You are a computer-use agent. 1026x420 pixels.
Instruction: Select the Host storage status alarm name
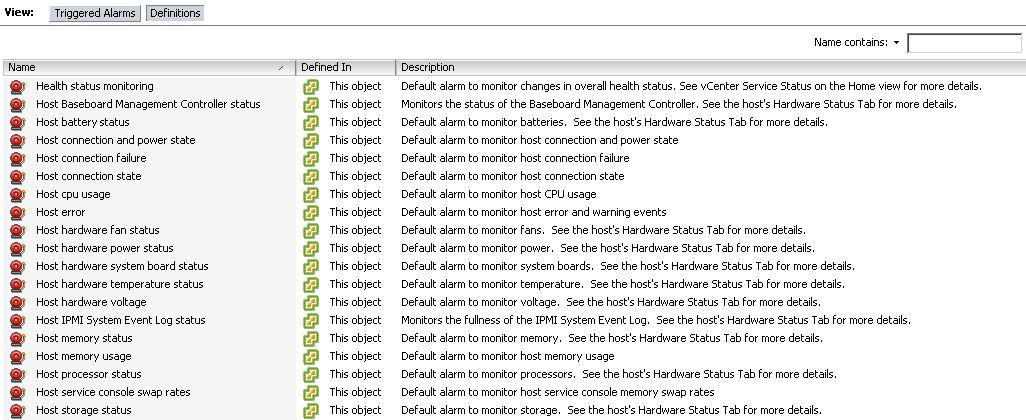pos(84,410)
